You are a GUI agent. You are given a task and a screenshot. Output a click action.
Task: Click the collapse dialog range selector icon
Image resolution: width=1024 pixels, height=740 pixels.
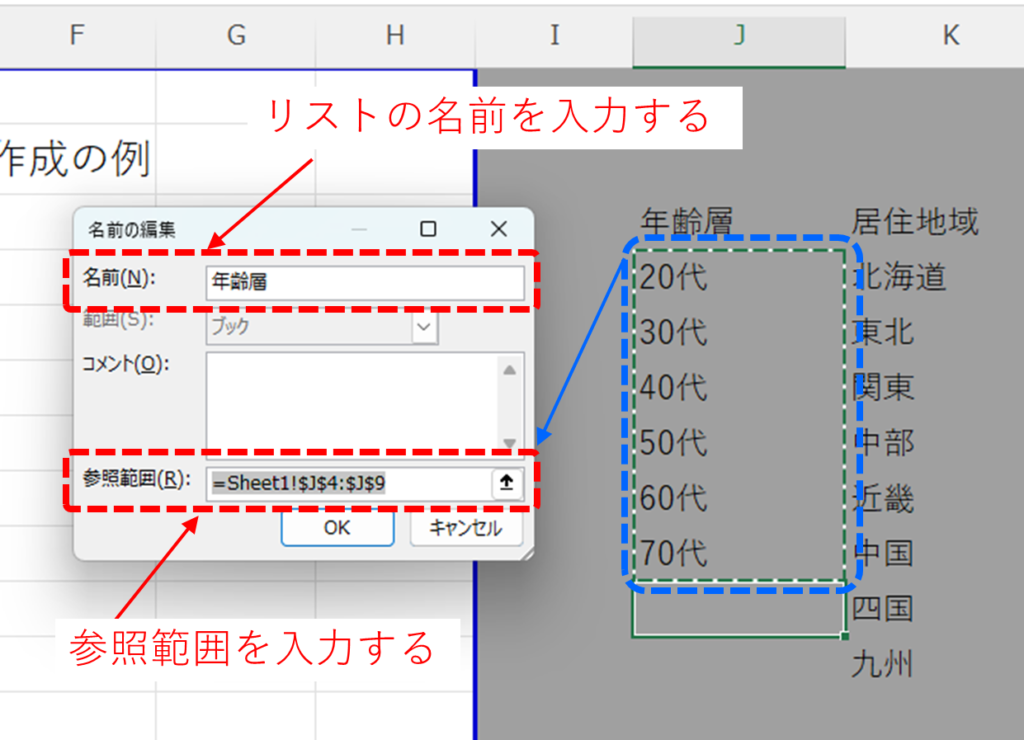coord(507,483)
